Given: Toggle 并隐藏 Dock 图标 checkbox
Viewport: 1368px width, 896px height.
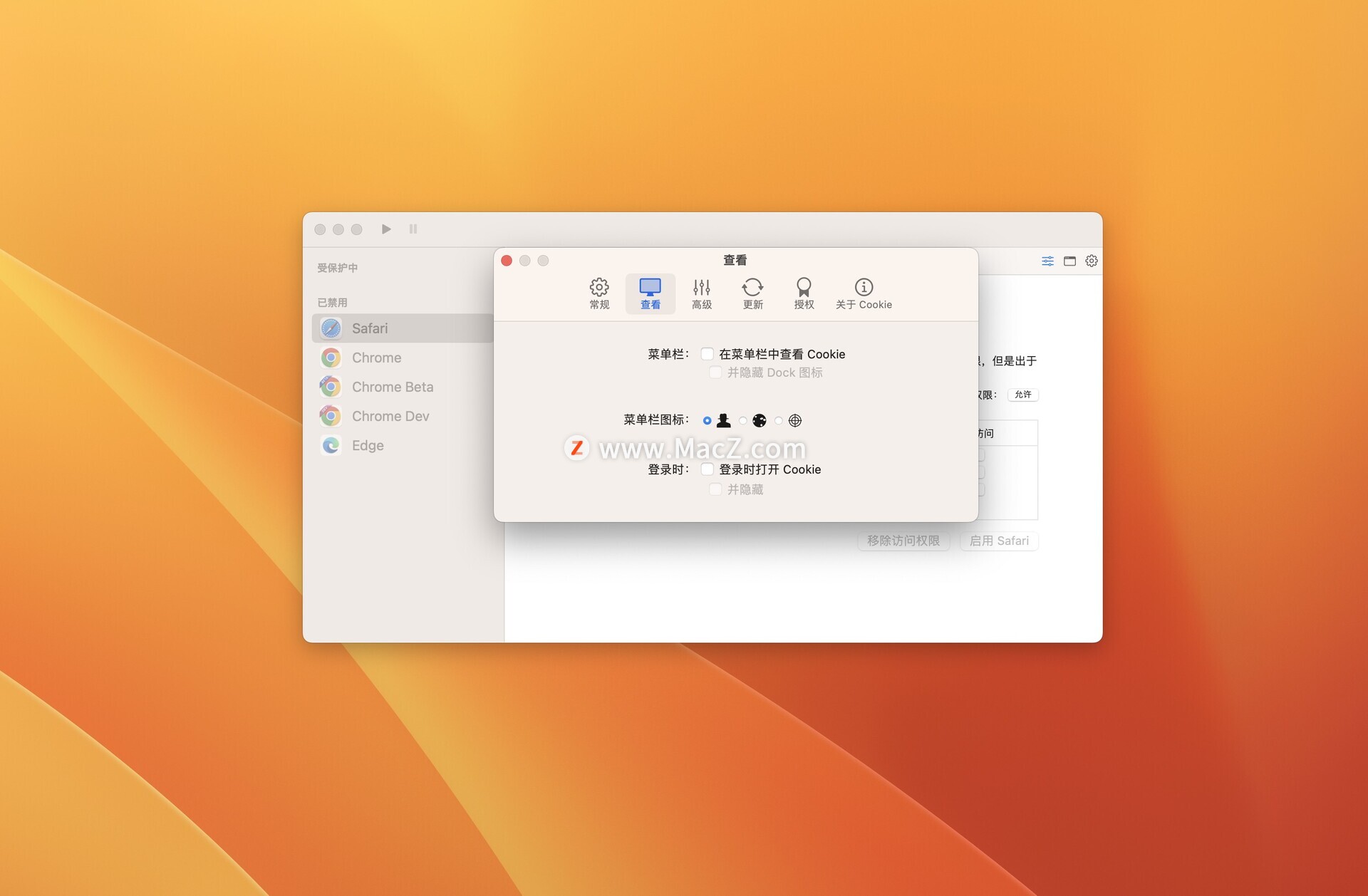Looking at the screenshot, I should tap(715, 373).
